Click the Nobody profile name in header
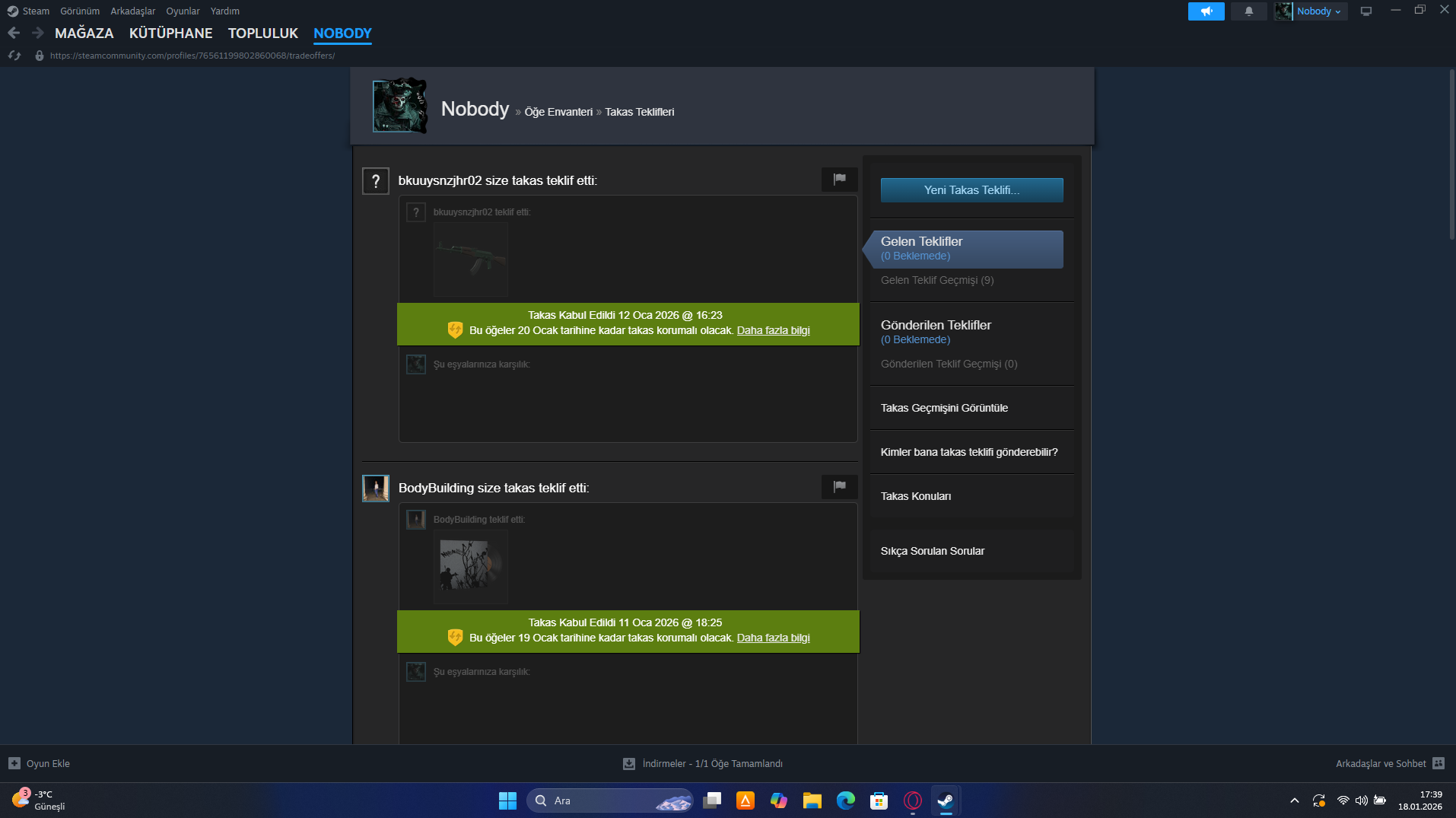Image resolution: width=1456 pixels, height=818 pixels. point(475,109)
